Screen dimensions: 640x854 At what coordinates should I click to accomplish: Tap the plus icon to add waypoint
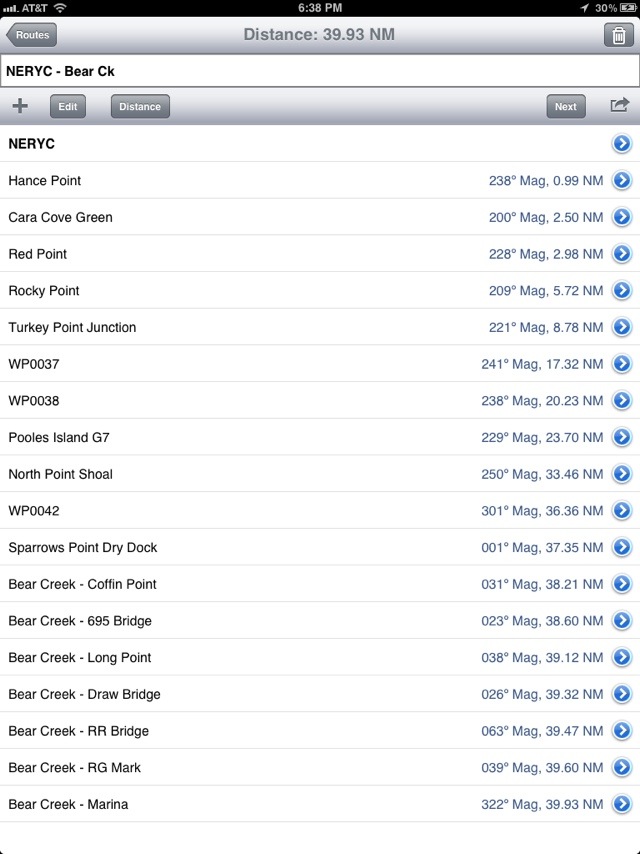click(20, 106)
